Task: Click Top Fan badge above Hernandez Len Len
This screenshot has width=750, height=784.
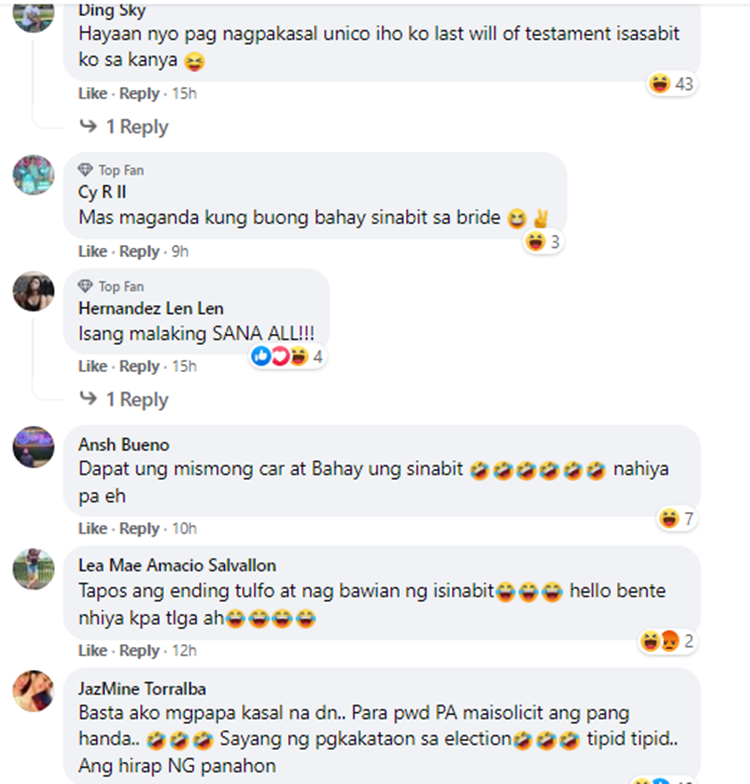Action: tap(111, 286)
